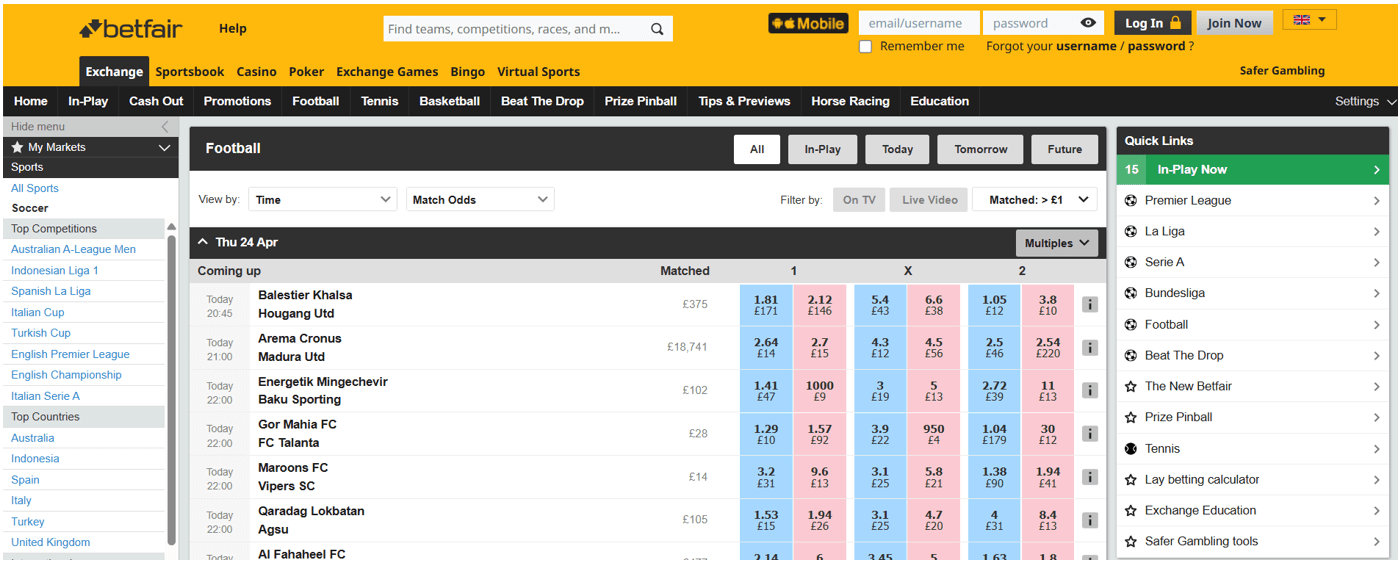
Task: Open the Match Odds dropdown
Action: tap(480, 200)
